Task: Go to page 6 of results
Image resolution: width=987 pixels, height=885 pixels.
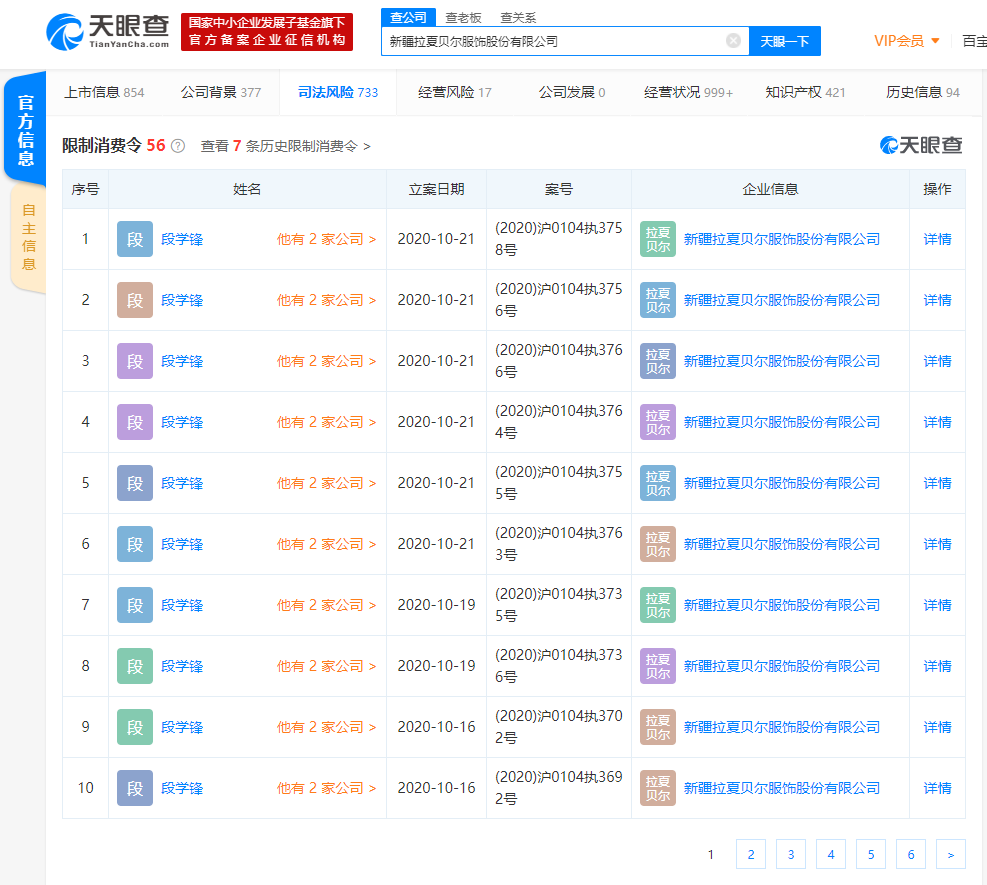Action: pos(911,854)
